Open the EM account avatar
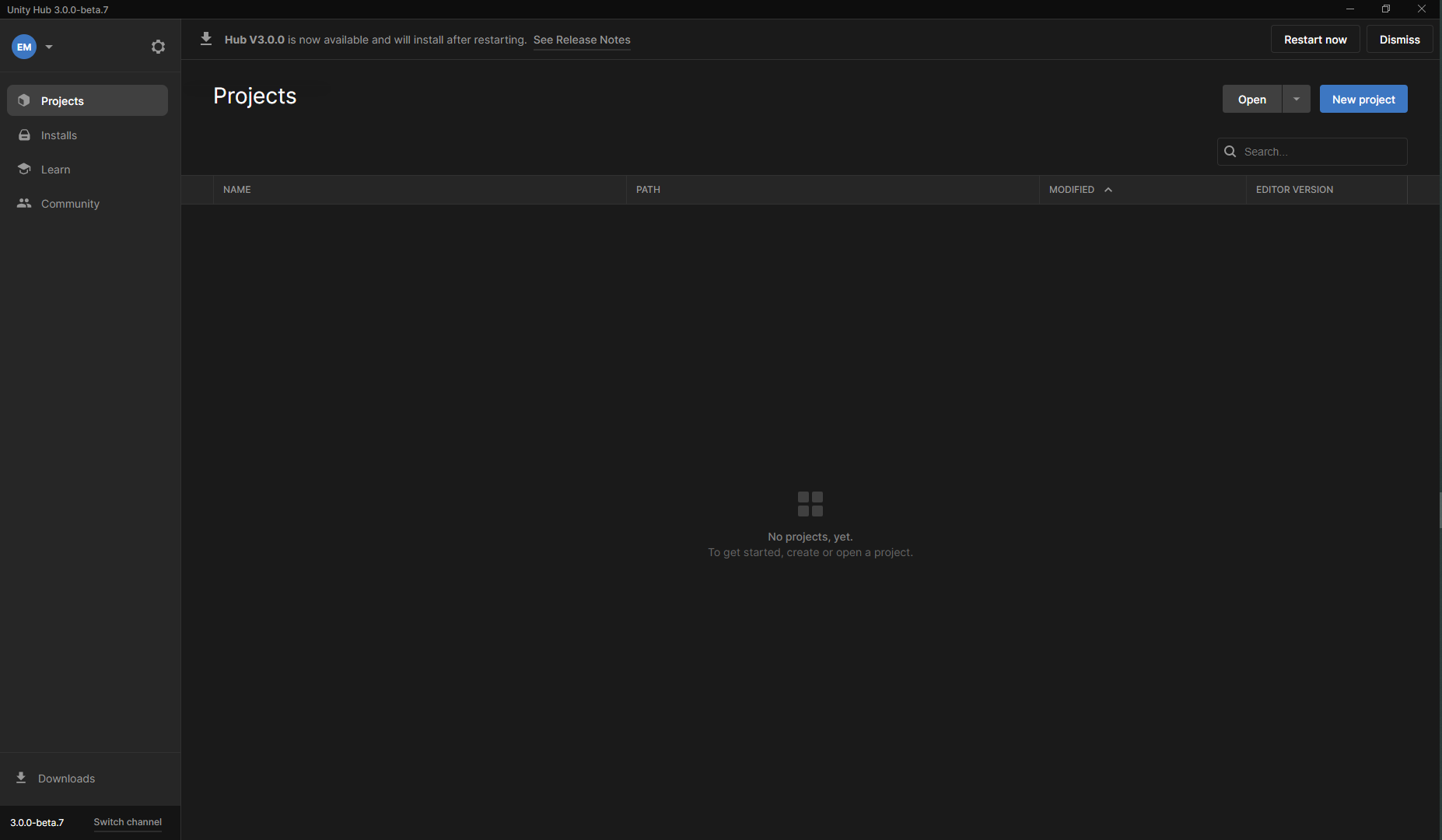The height and width of the screenshot is (840, 1442). tap(24, 47)
